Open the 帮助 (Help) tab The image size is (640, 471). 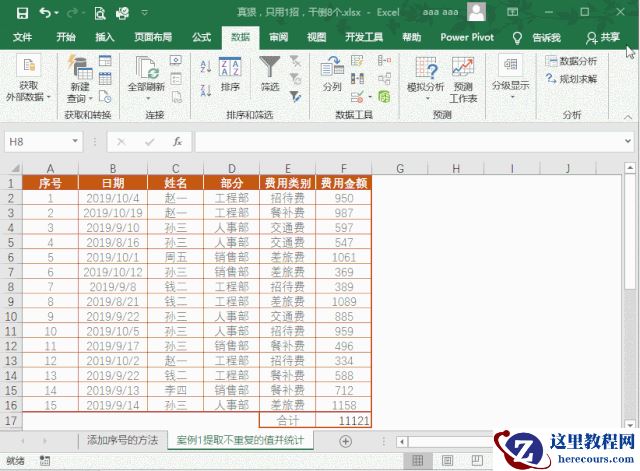pos(411,38)
